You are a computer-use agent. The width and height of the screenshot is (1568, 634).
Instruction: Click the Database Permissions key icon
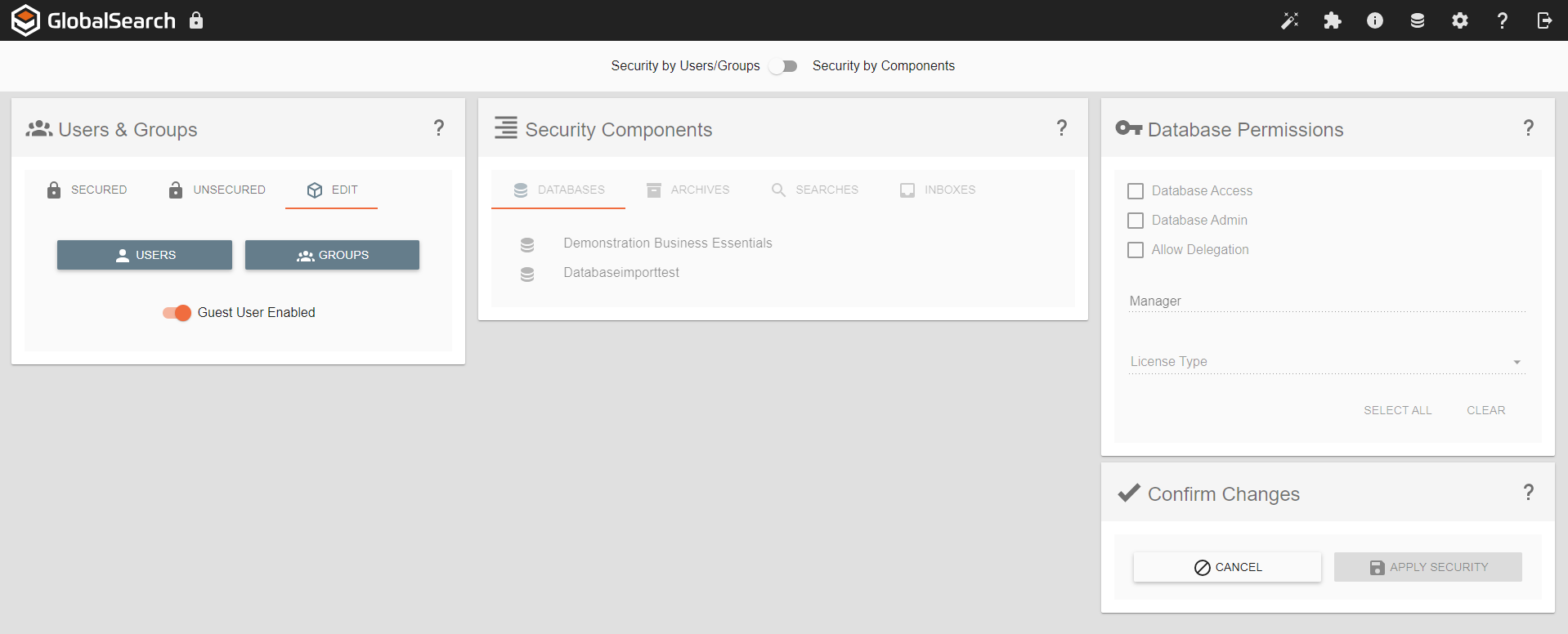click(1130, 128)
